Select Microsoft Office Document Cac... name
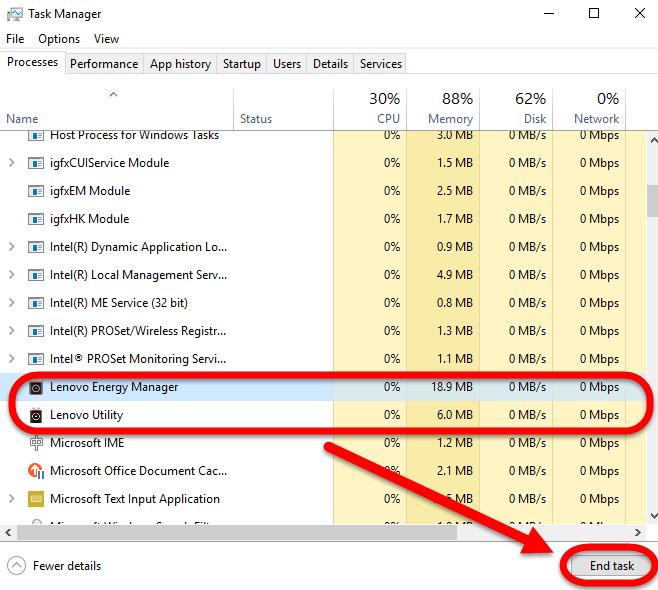658x590 pixels. [138, 471]
